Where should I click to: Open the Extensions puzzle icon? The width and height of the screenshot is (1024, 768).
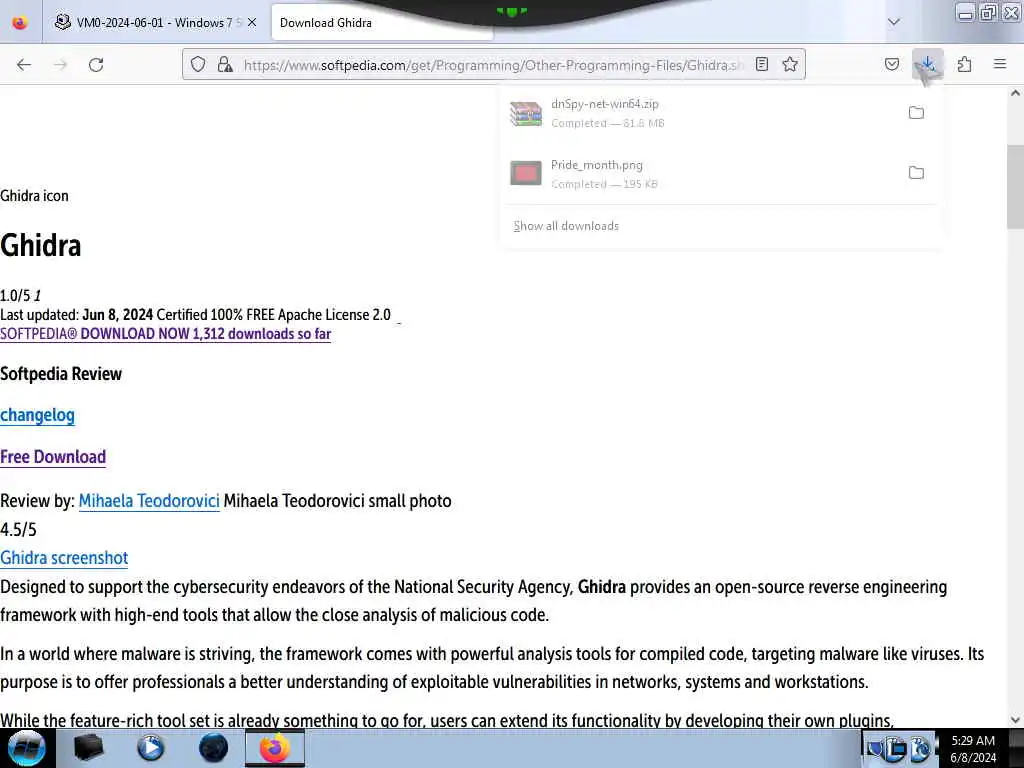(x=965, y=64)
